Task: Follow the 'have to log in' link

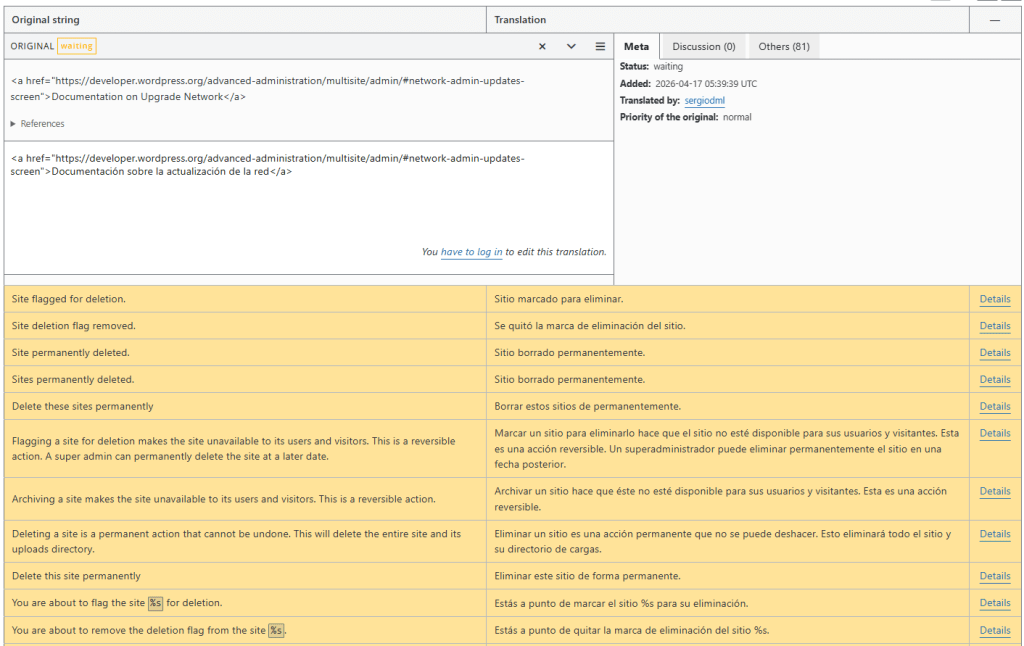Action: point(471,252)
